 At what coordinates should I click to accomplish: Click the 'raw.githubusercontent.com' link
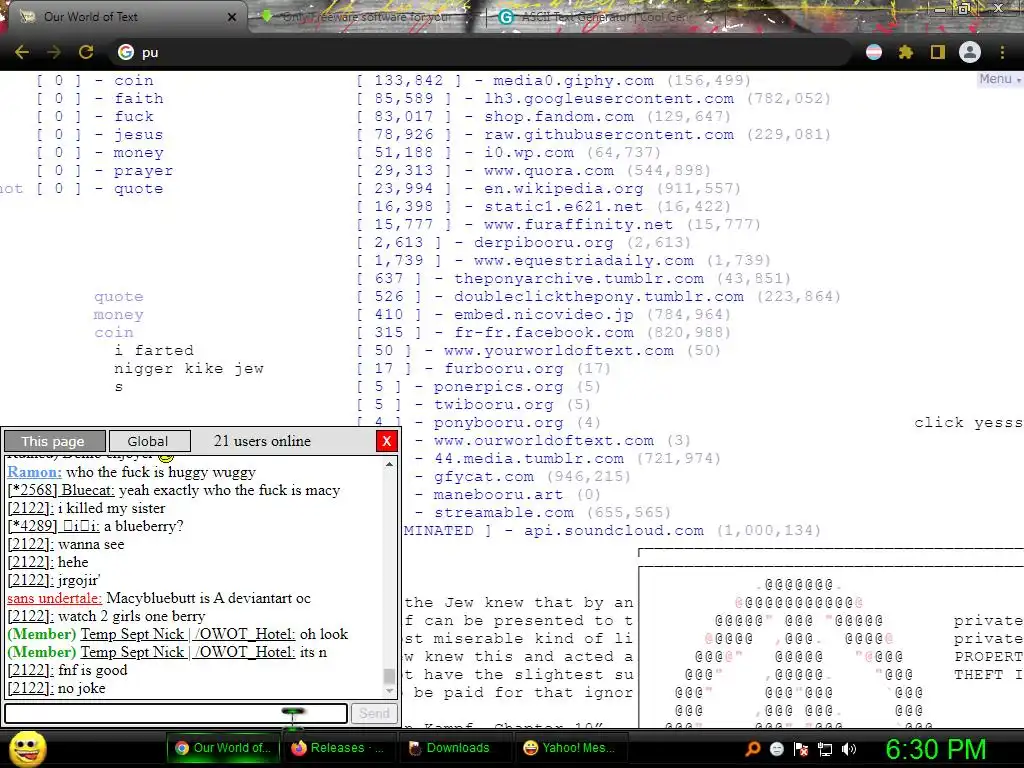point(609,135)
